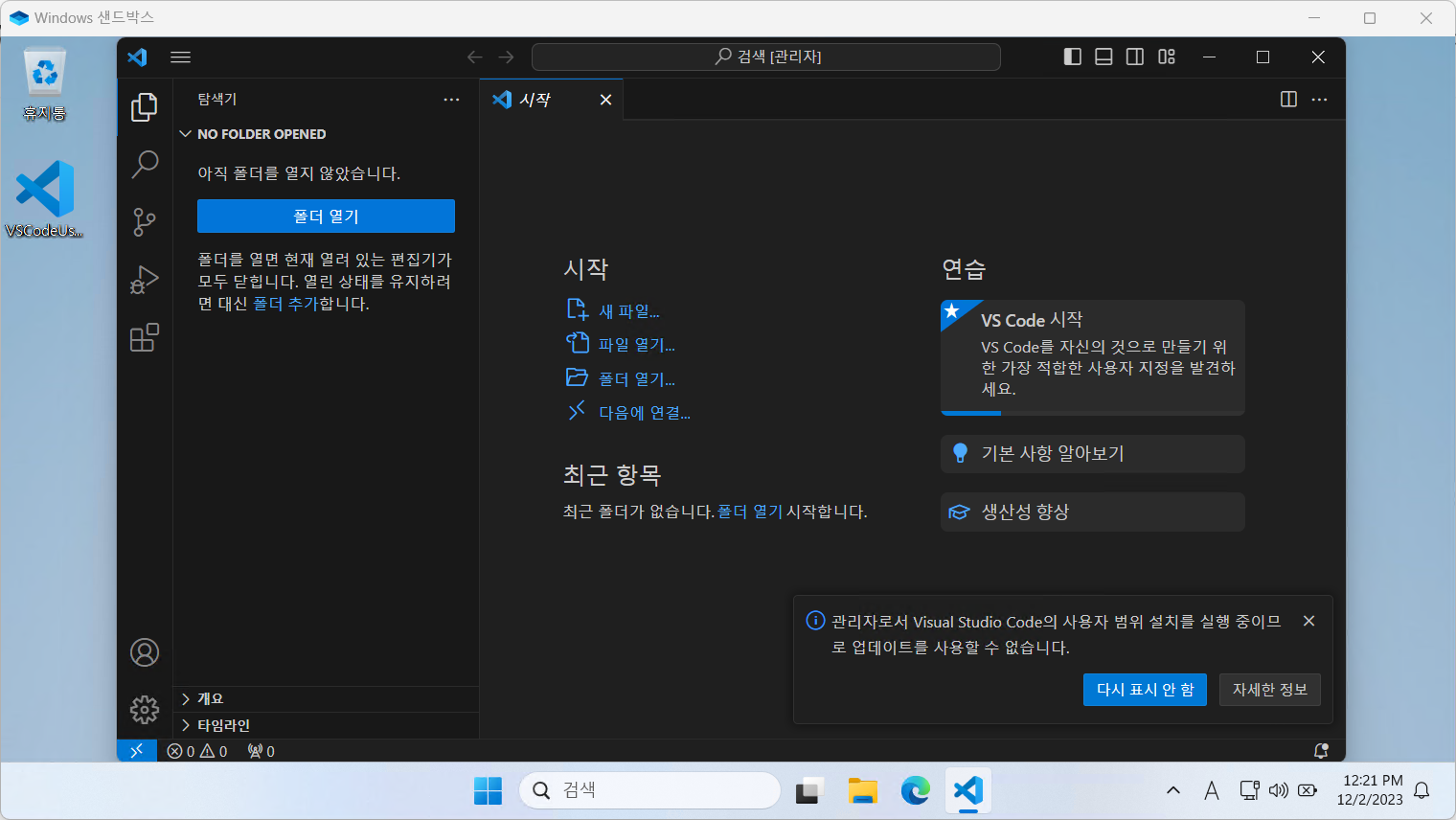Open the VS Code 시작 walkthrough card

pos(1093,357)
